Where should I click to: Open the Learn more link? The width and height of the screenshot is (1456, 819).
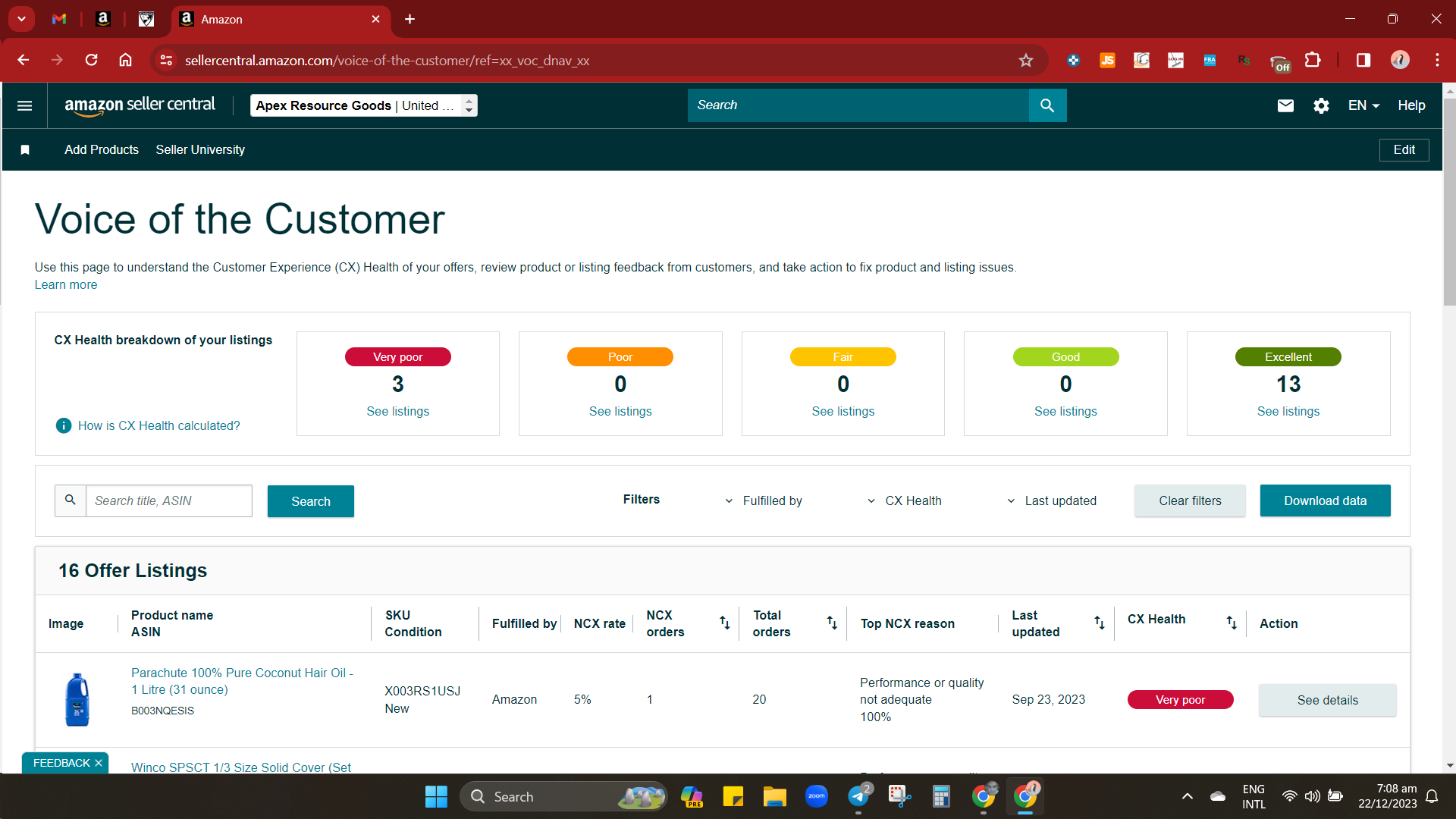[66, 285]
